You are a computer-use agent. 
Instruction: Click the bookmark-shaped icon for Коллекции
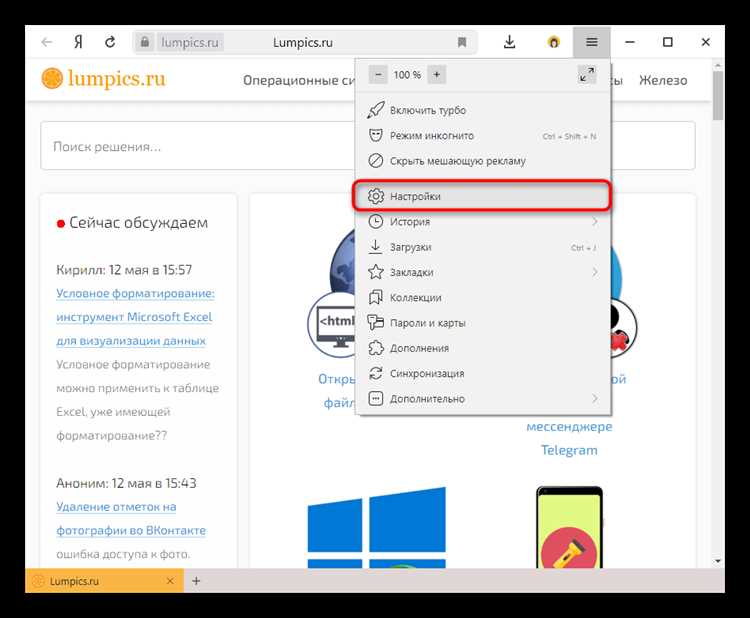376,298
